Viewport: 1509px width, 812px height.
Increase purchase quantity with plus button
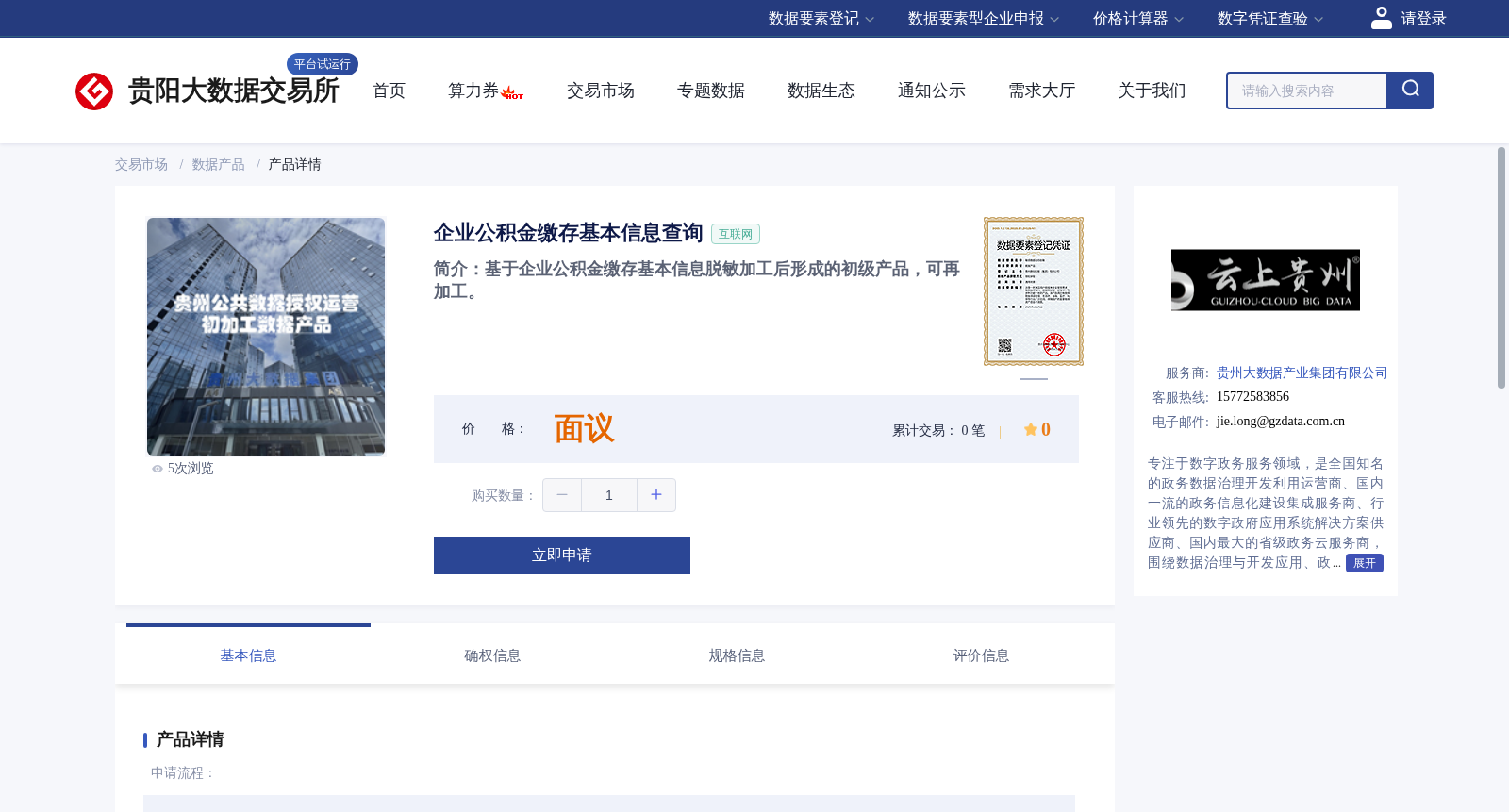[x=656, y=495]
